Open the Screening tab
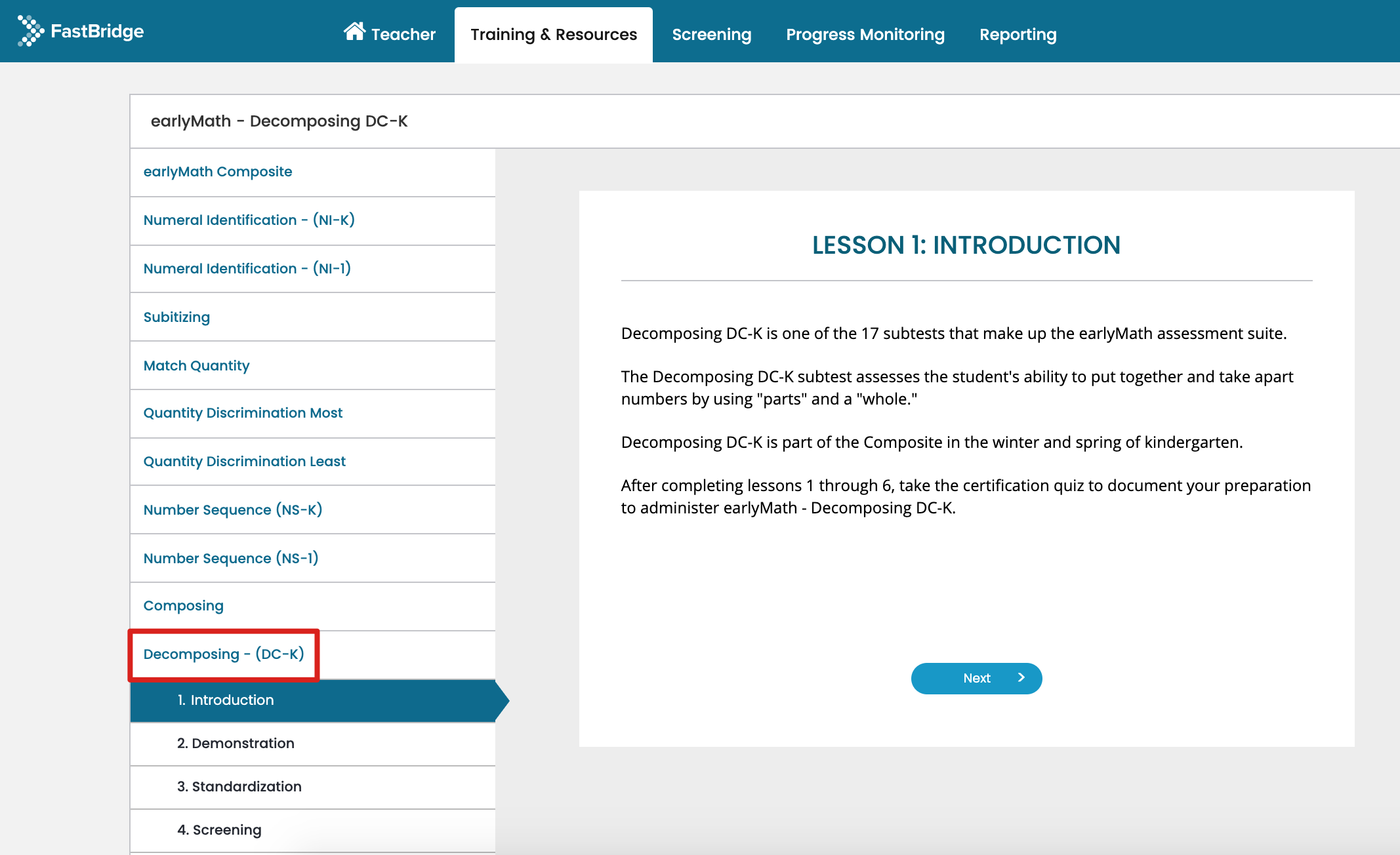Screen dimensions: 1400x855 tap(712, 34)
